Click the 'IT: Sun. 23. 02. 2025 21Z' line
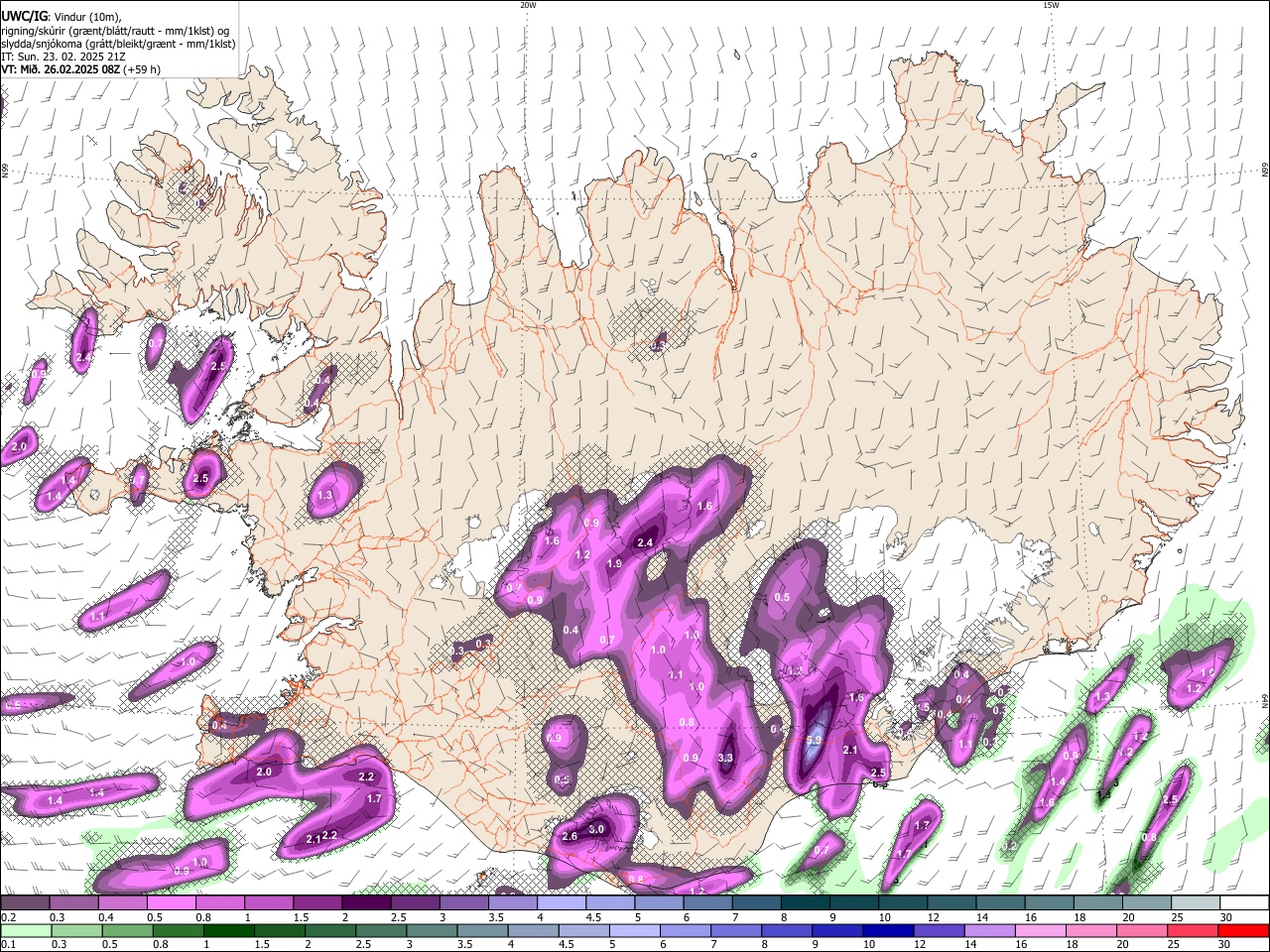This screenshot has height=952, width=1270. (x=63, y=57)
